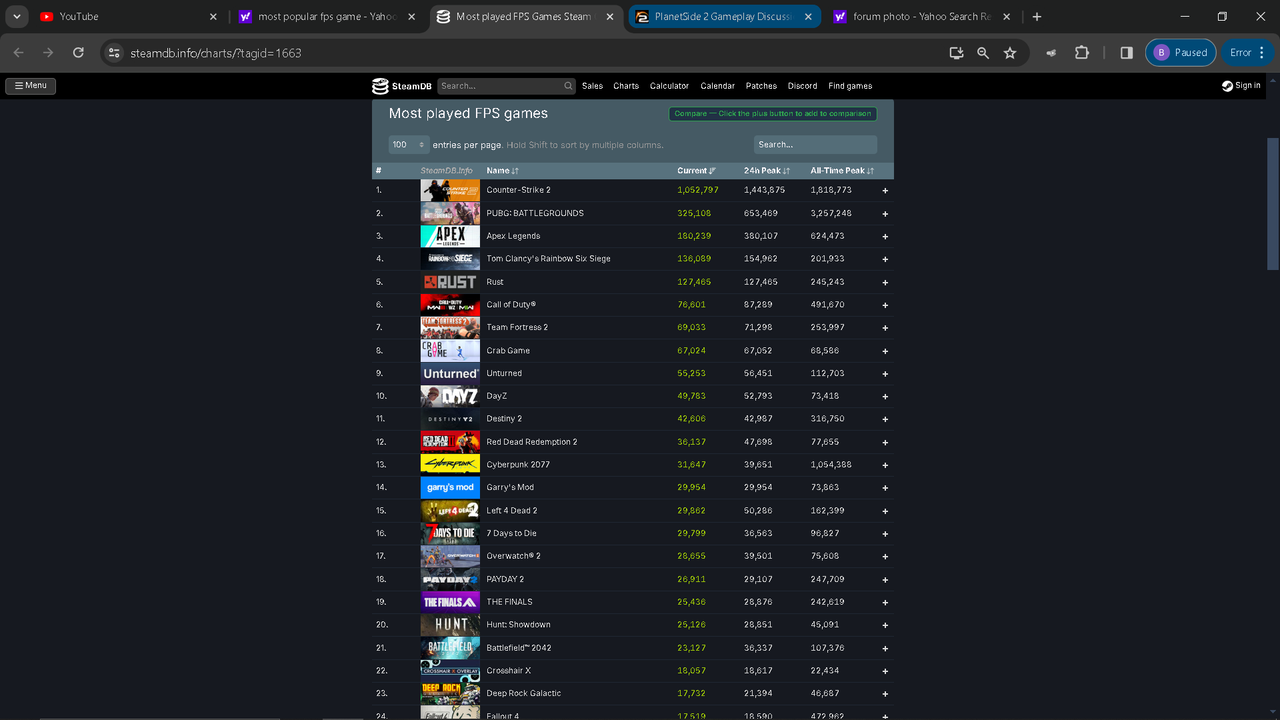Add PUBG: BATTLEGROUNDS to comparison with plus
This screenshot has width=1280, height=720.
(885, 213)
